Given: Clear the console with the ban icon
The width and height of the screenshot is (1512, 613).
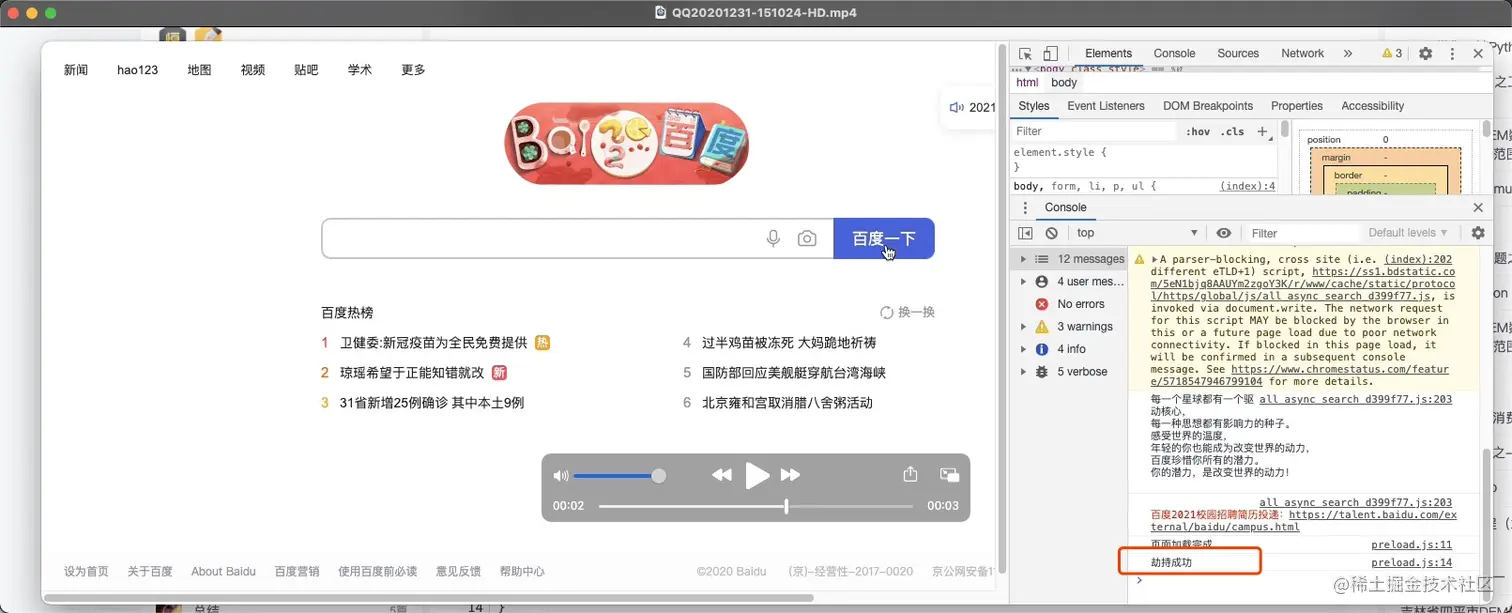Looking at the screenshot, I should click(1051, 233).
